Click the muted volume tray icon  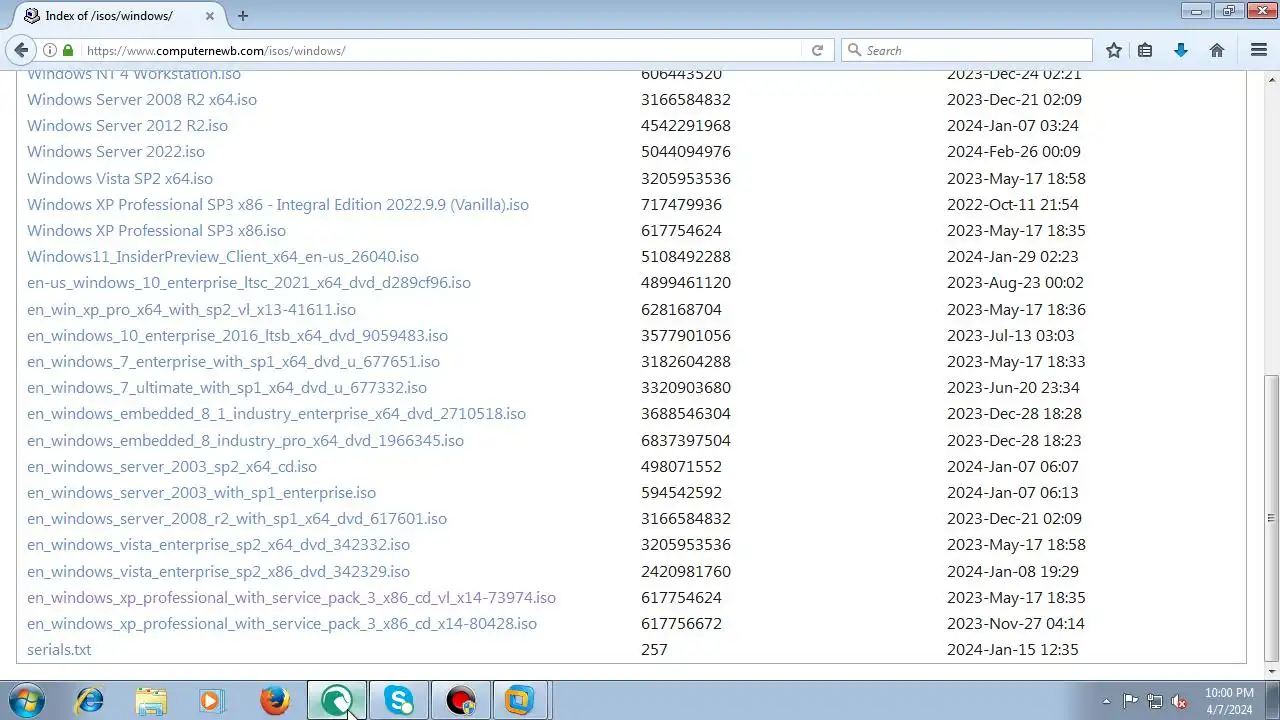(1179, 701)
